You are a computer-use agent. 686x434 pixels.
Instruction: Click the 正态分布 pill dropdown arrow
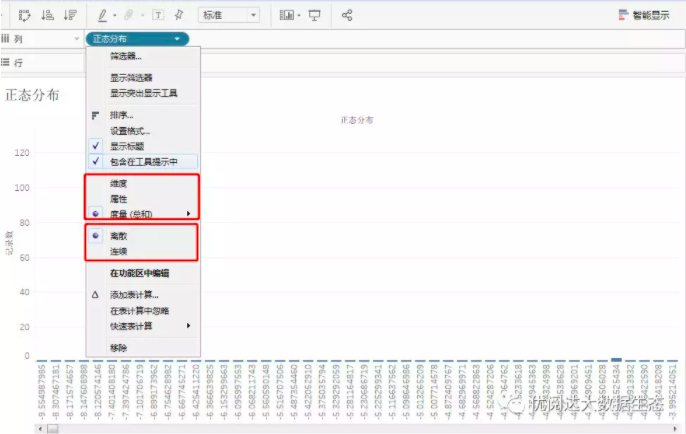click(x=178, y=38)
